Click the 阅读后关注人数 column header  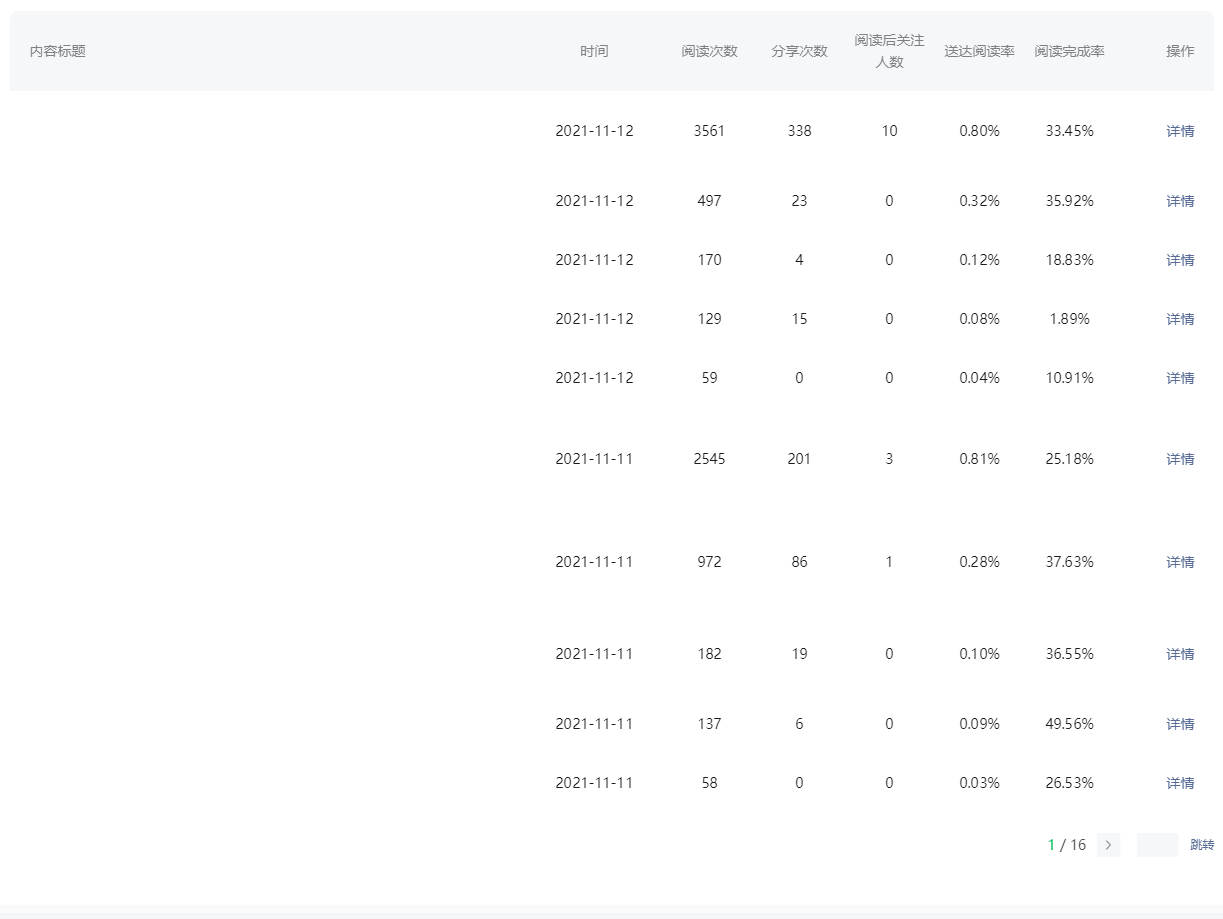click(889, 51)
